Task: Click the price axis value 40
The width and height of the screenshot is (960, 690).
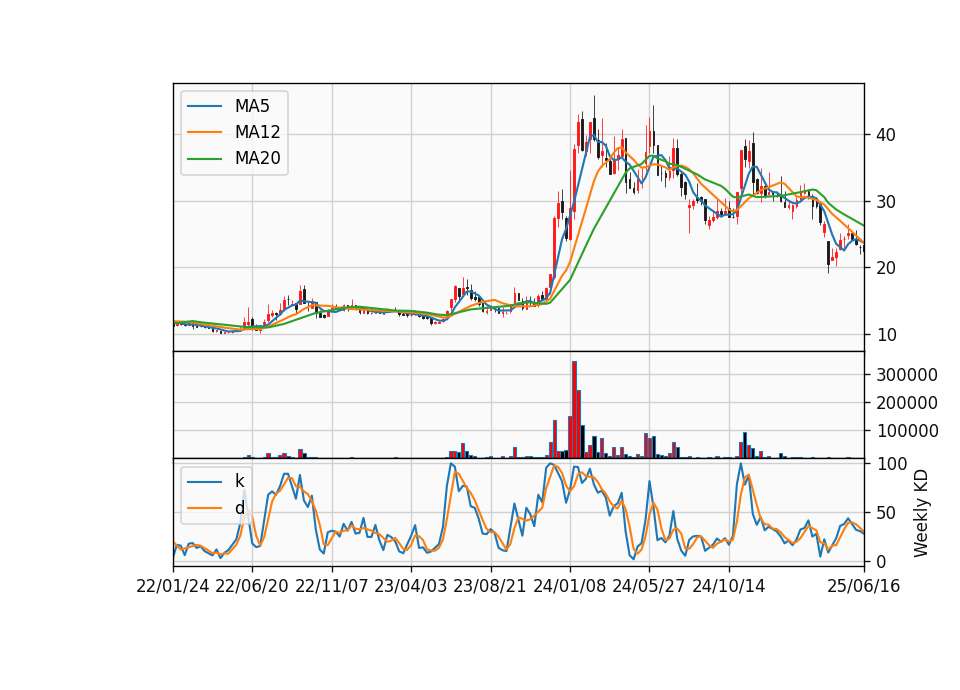Action: (x=886, y=135)
